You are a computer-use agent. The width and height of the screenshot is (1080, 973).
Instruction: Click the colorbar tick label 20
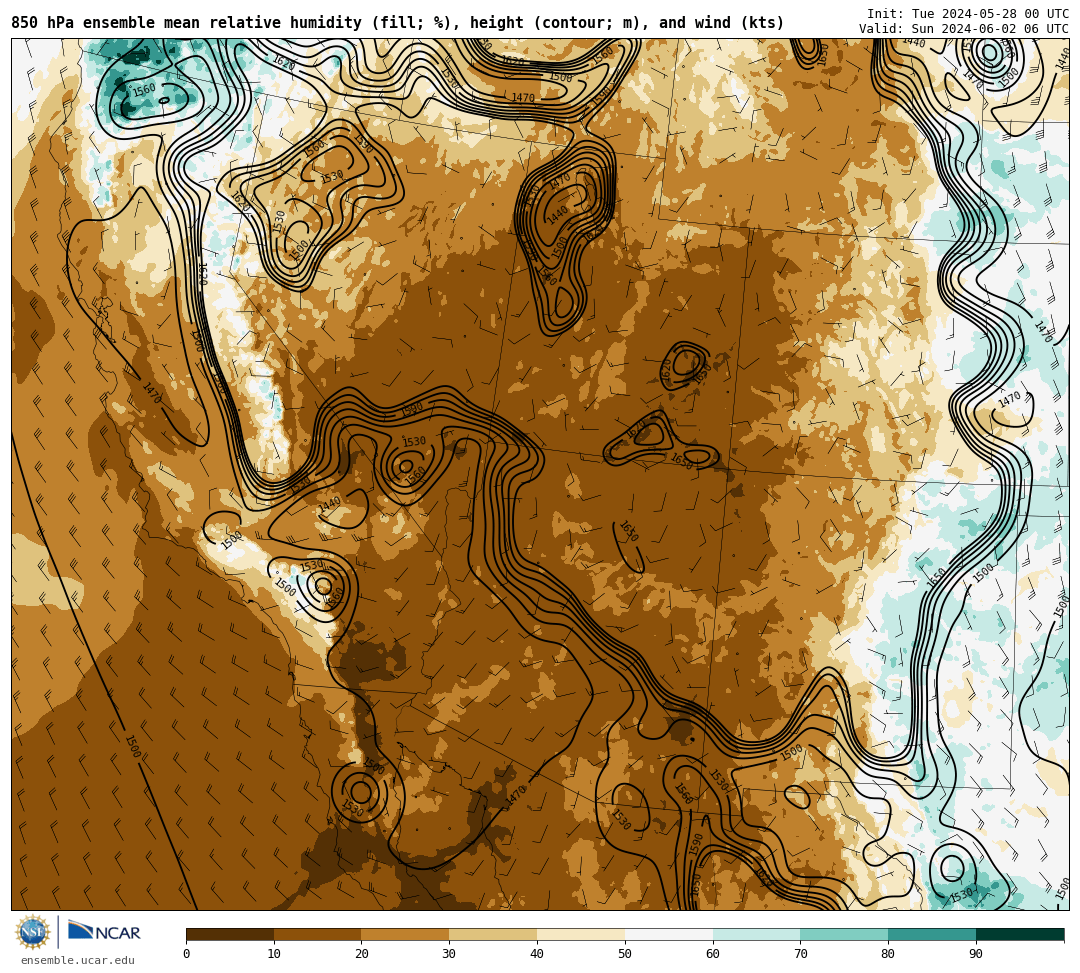(x=362, y=954)
